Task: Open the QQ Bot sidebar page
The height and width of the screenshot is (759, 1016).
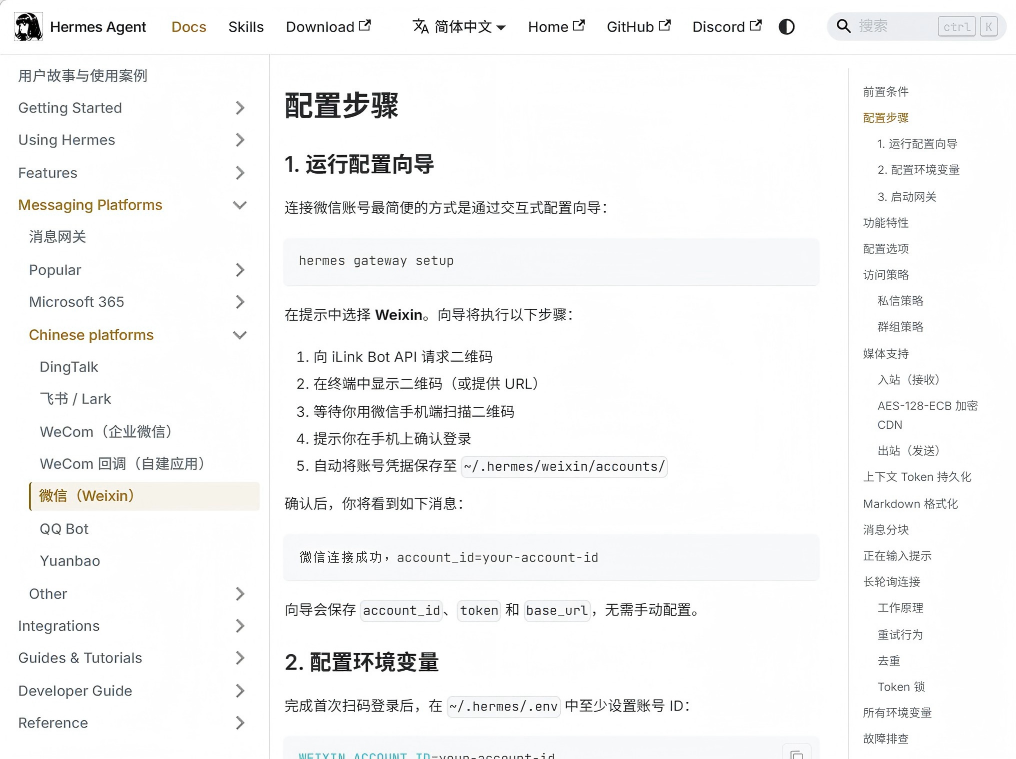Action: coord(64,529)
